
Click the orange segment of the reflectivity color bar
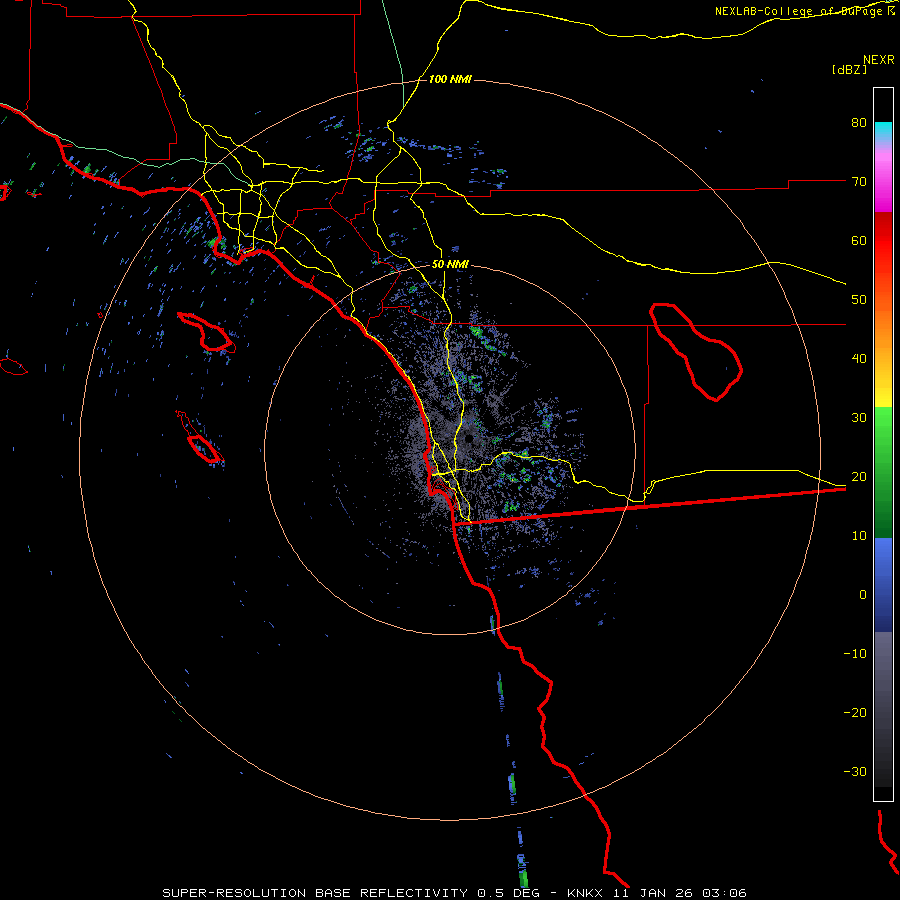(883, 327)
